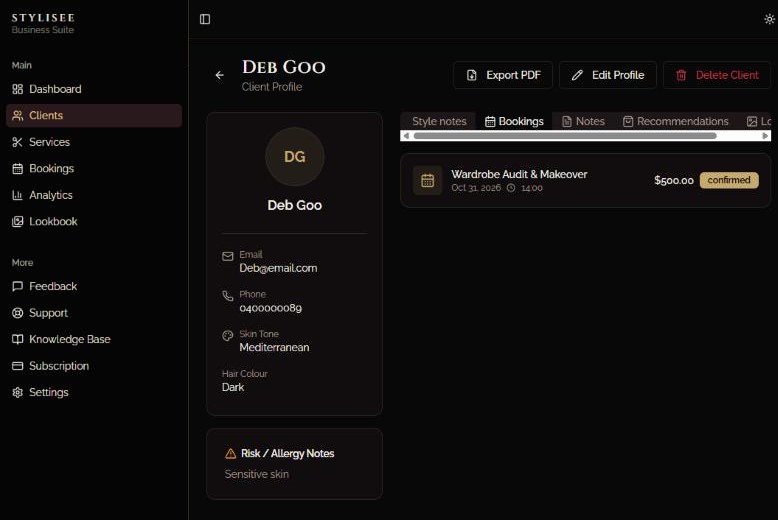Click the Deb@email.com address

tap(278, 268)
